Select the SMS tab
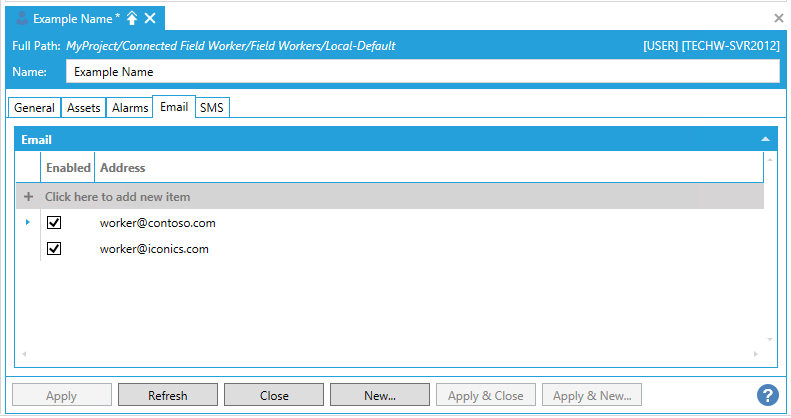The height and width of the screenshot is (418, 791). pyautogui.click(x=211, y=108)
